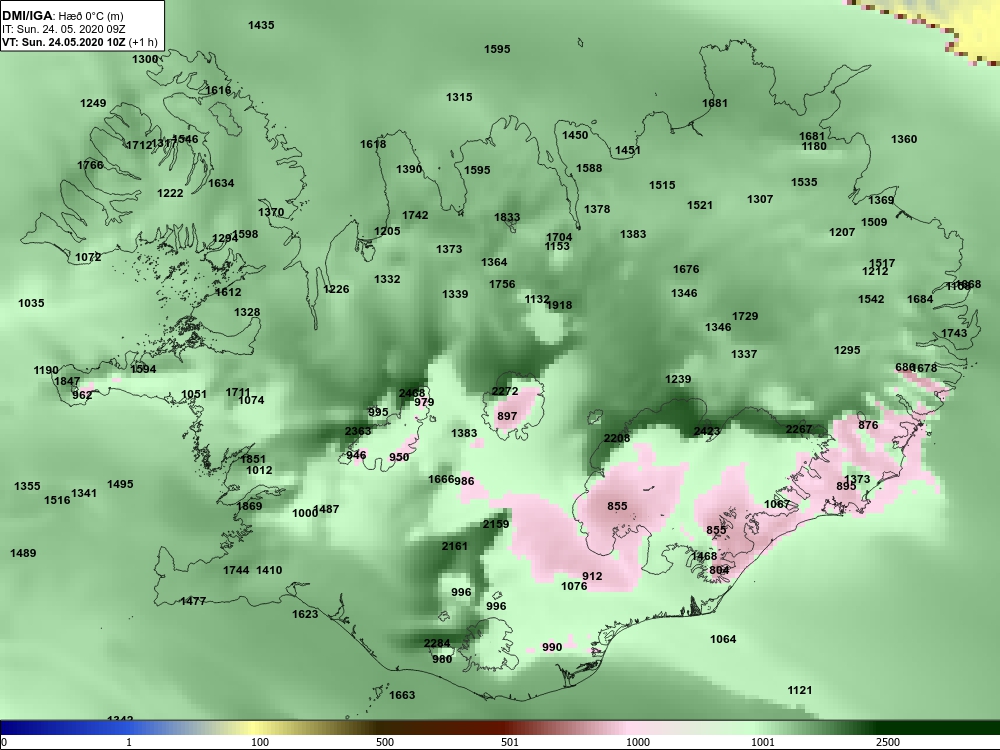This screenshot has height=750, width=1000.
Task: Click the 1766 value in the Westfjords
Action: tap(91, 165)
